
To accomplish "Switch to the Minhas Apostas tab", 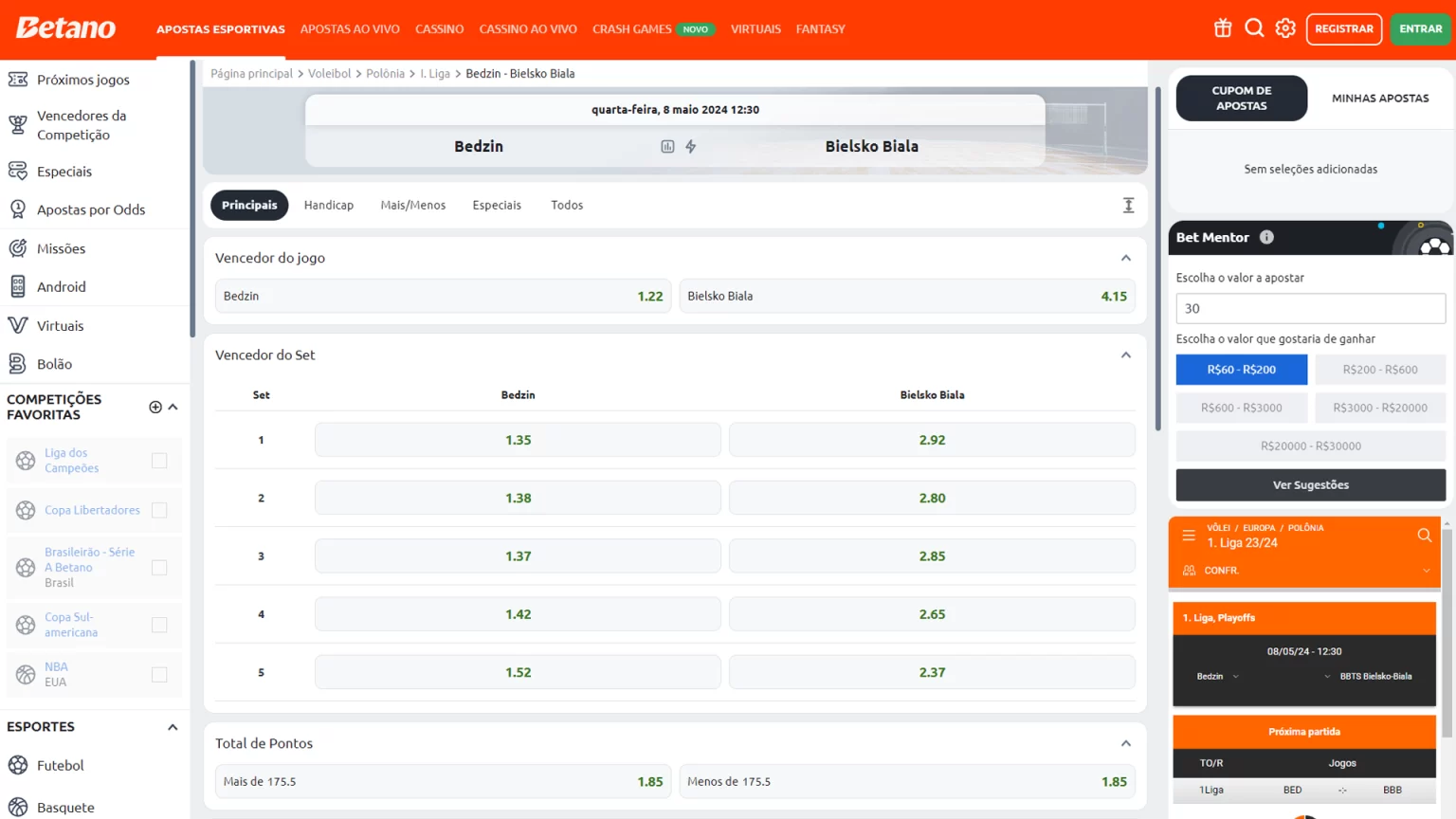I will click(1380, 98).
